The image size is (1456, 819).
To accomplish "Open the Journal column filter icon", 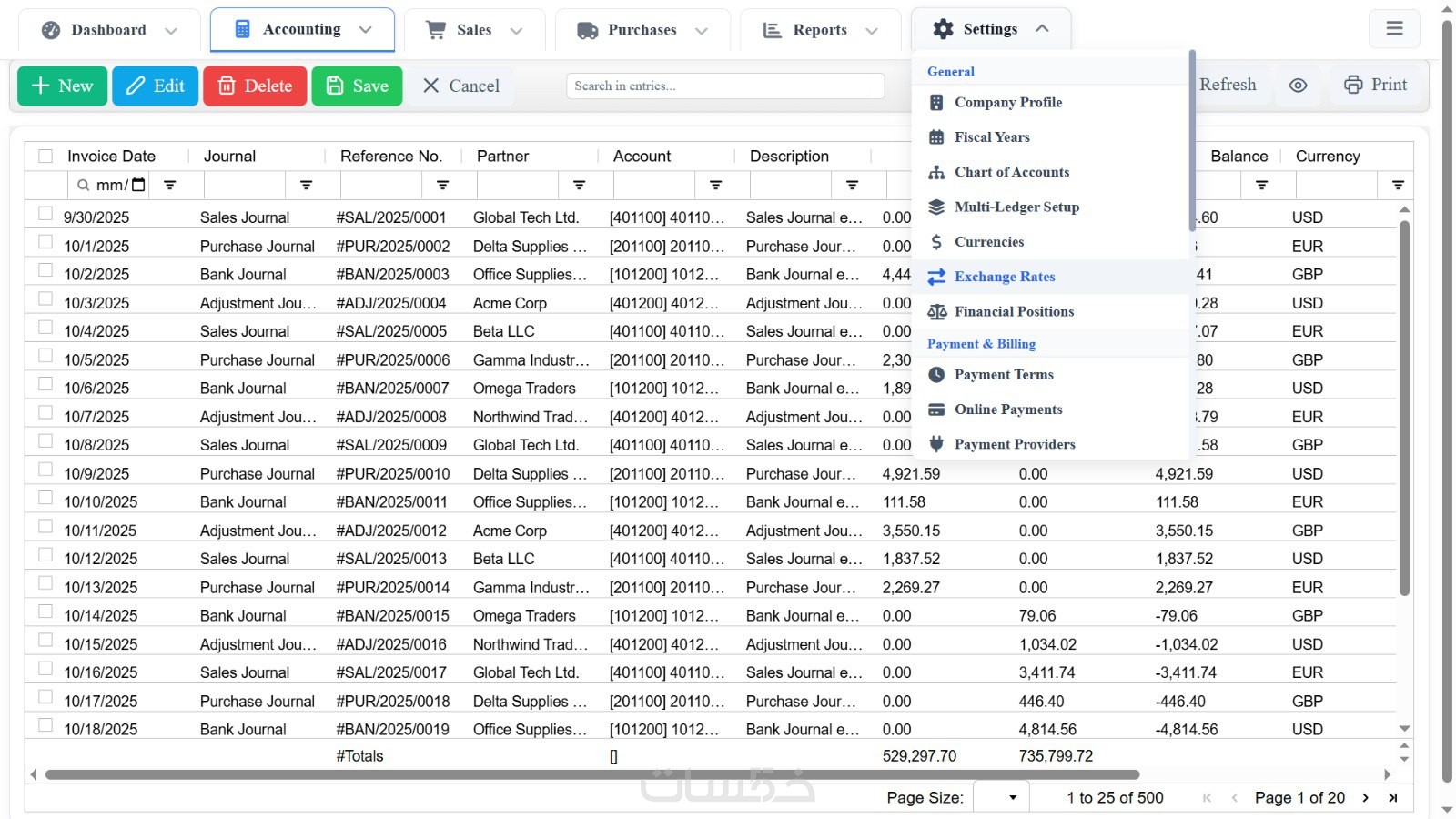I will point(307,185).
